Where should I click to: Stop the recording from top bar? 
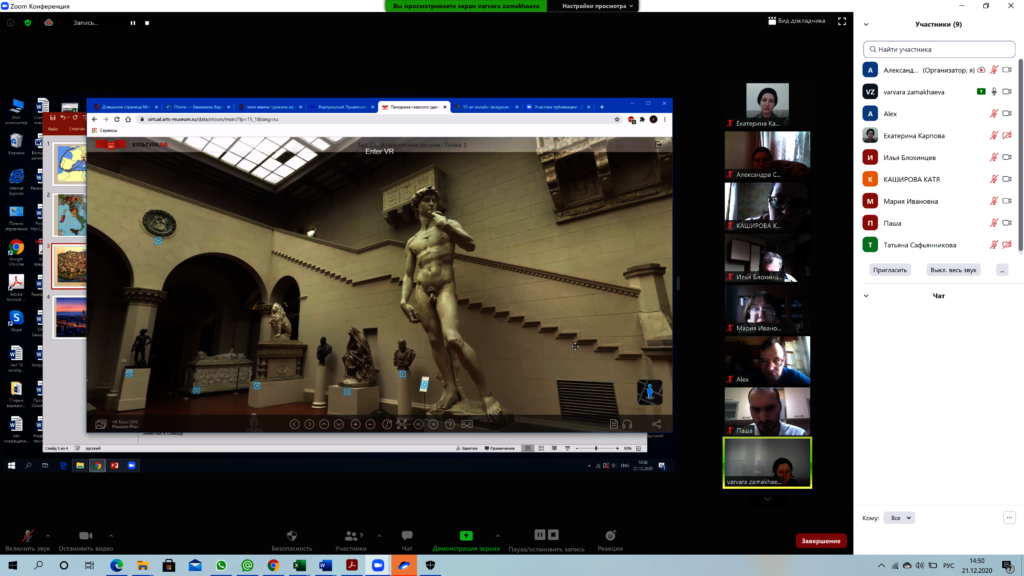(147, 23)
